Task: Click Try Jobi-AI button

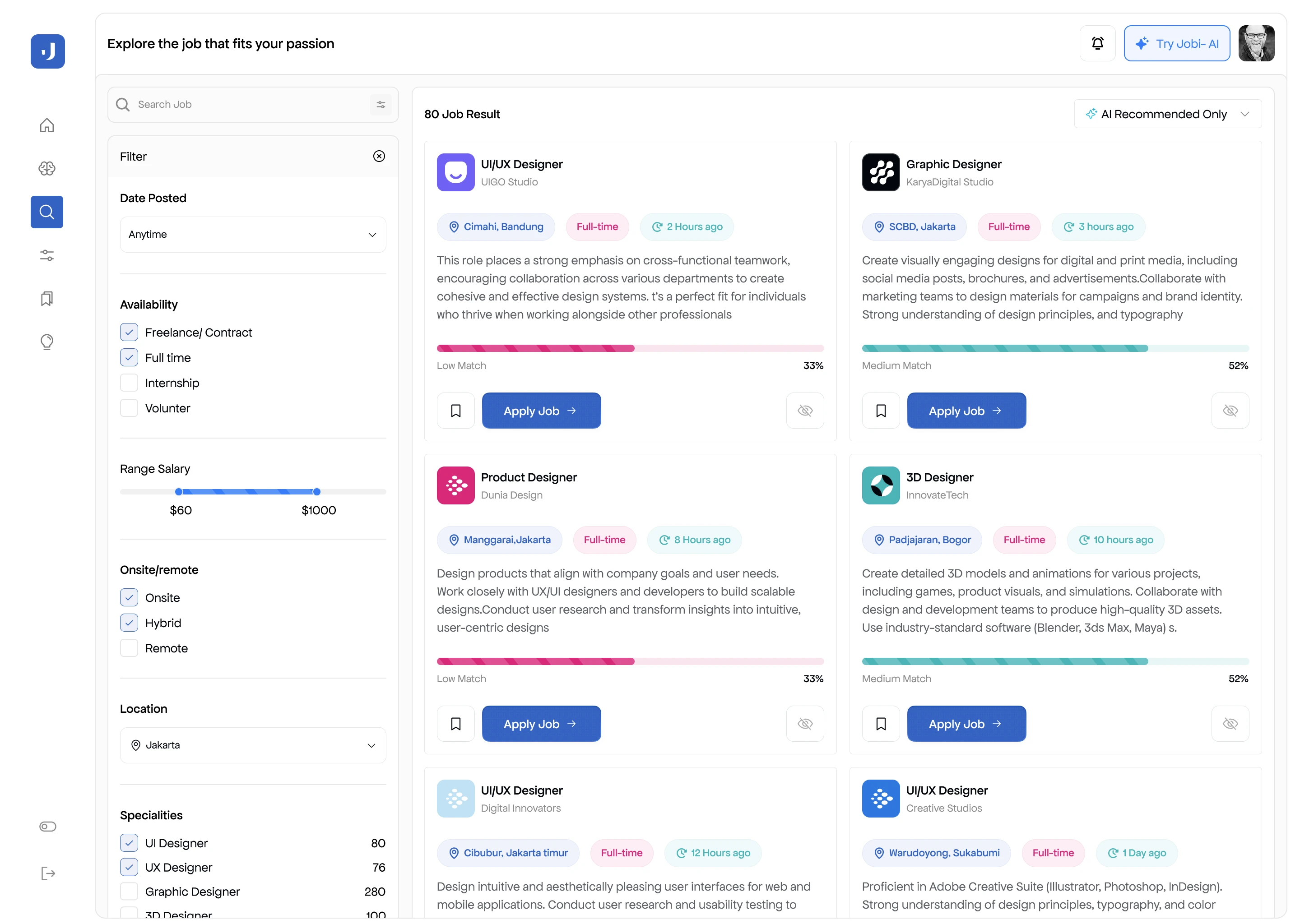Action: point(1176,43)
